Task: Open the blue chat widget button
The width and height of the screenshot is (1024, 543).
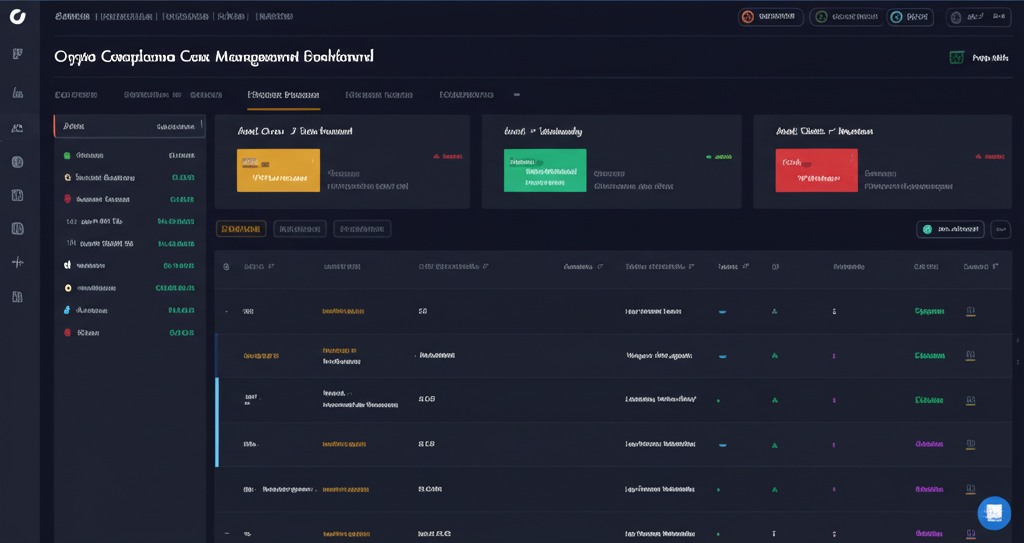Action: [994, 512]
